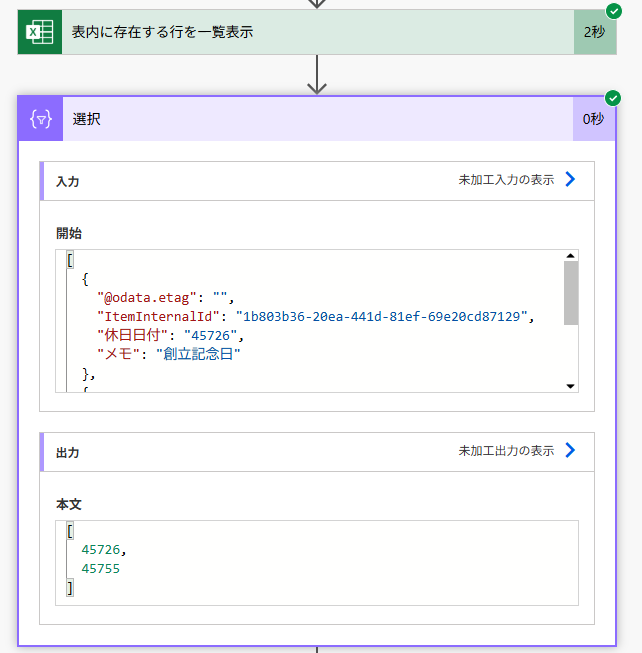Click the chevron next to 未加工出力の表示
This screenshot has height=653, width=642.
570,450
